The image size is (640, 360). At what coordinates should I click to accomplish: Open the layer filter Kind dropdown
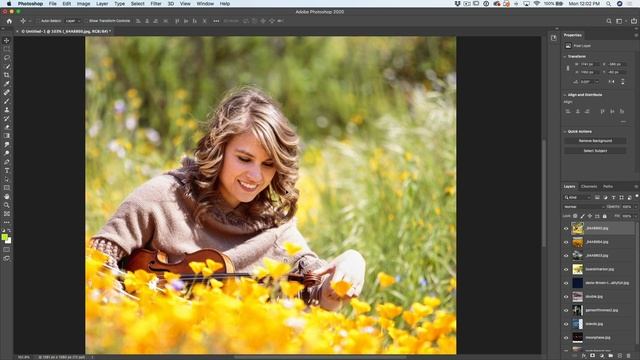point(578,198)
